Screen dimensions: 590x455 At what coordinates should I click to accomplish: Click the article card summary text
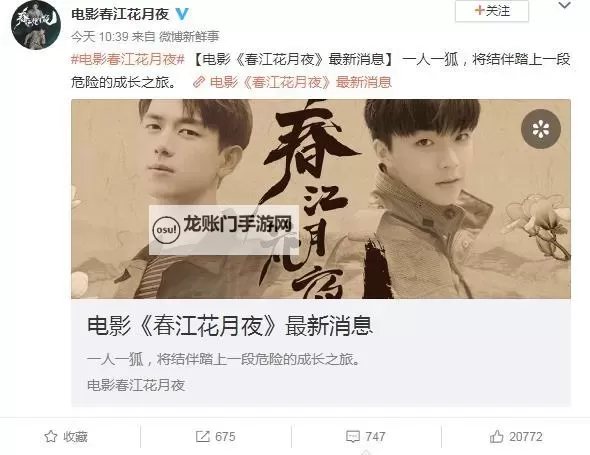tap(224, 359)
